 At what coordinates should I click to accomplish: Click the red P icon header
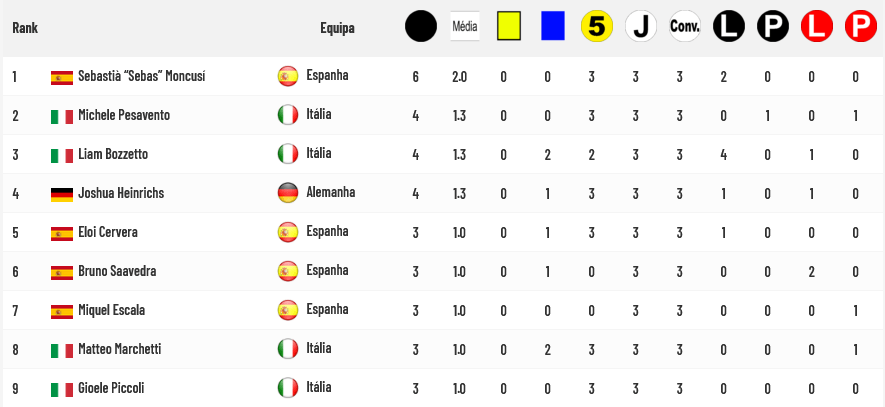[861, 26]
